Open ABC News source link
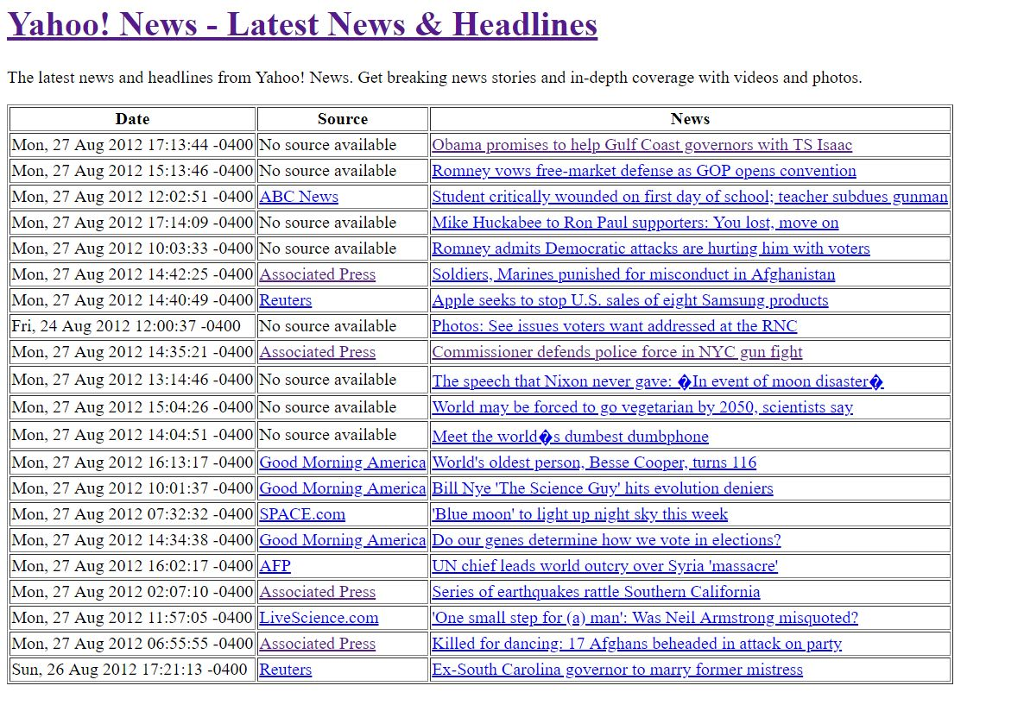This screenshot has width=1024, height=711. pyautogui.click(x=298, y=197)
